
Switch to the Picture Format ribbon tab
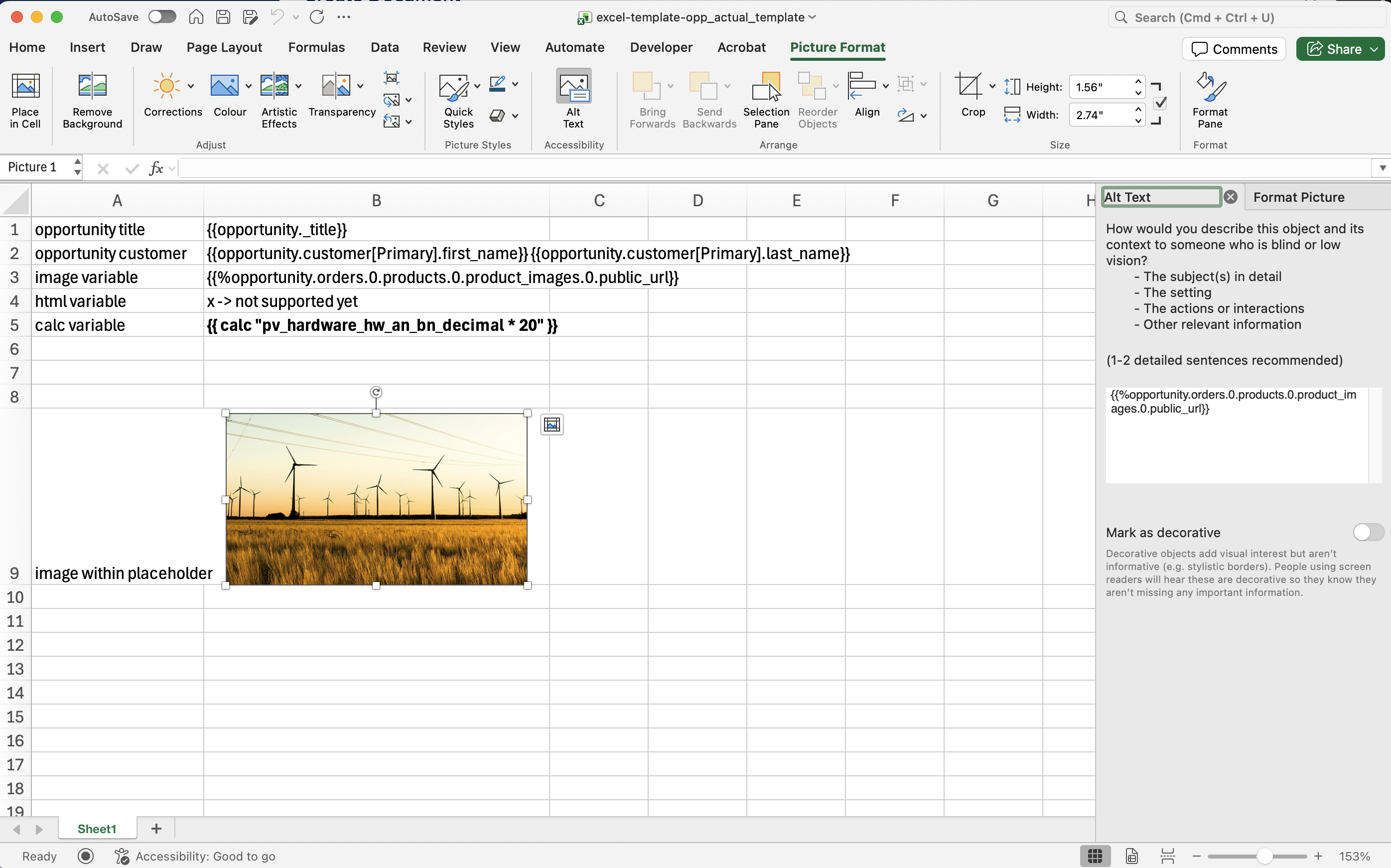tap(837, 47)
